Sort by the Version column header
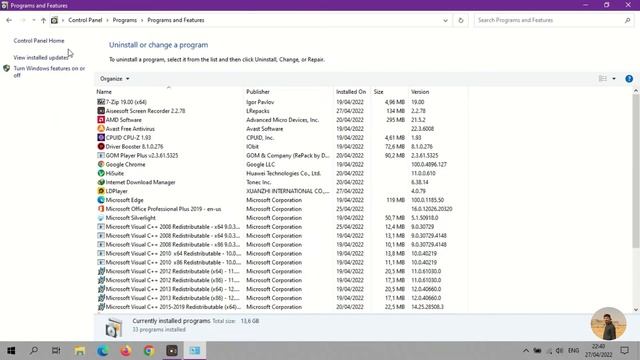Viewport: 640px width, 360px height. pyautogui.click(x=420, y=92)
